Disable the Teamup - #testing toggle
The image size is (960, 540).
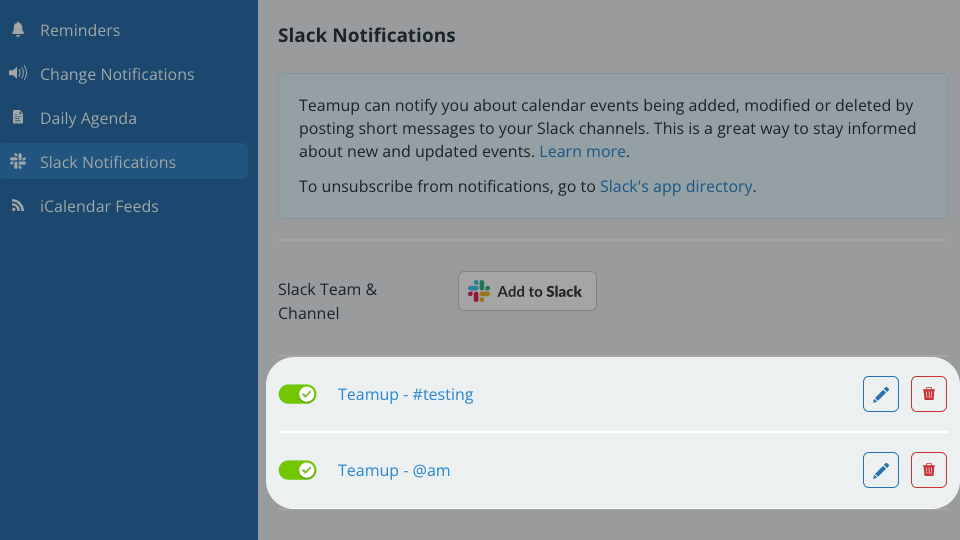click(x=298, y=394)
